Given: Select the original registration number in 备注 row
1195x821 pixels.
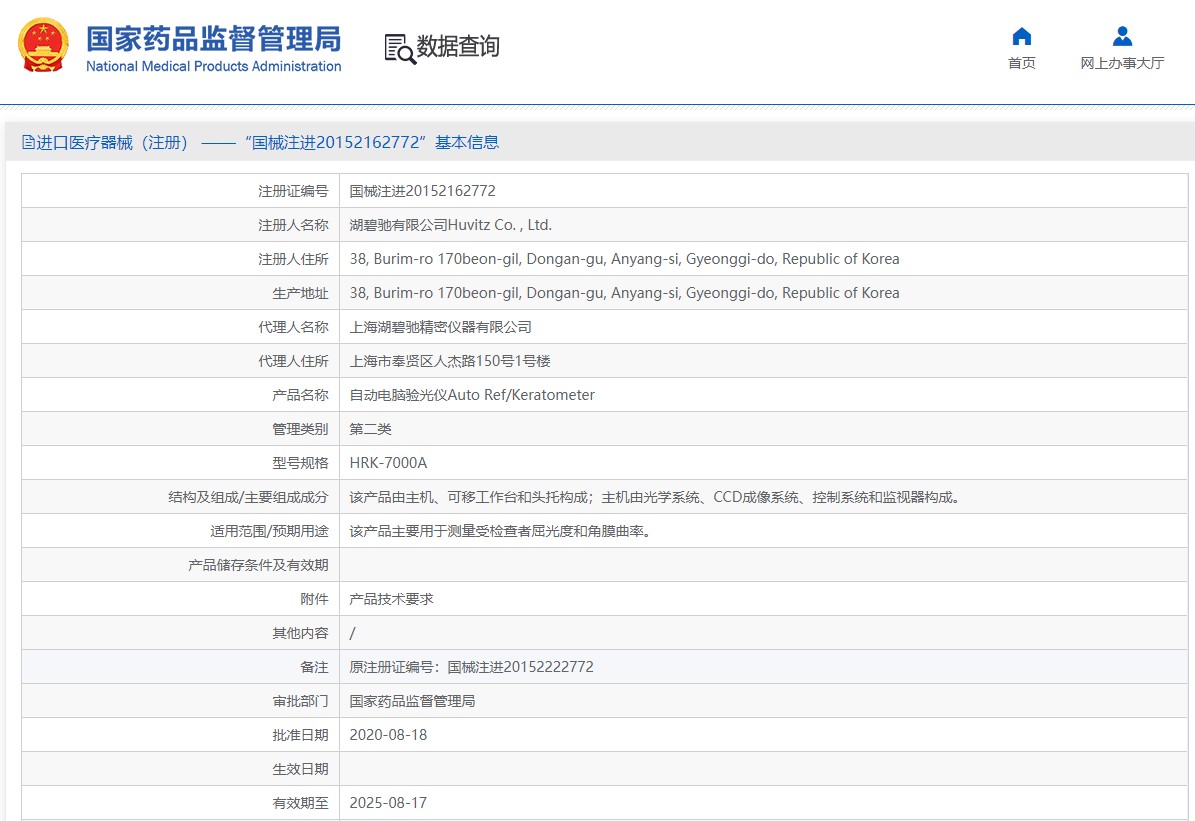Looking at the screenshot, I should (471, 667).
